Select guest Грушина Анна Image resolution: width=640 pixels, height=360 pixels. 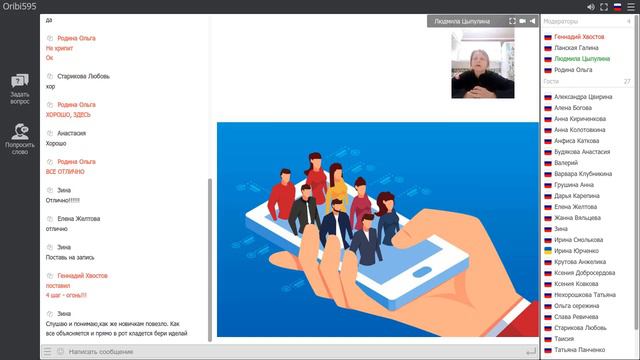pos(573,185)
